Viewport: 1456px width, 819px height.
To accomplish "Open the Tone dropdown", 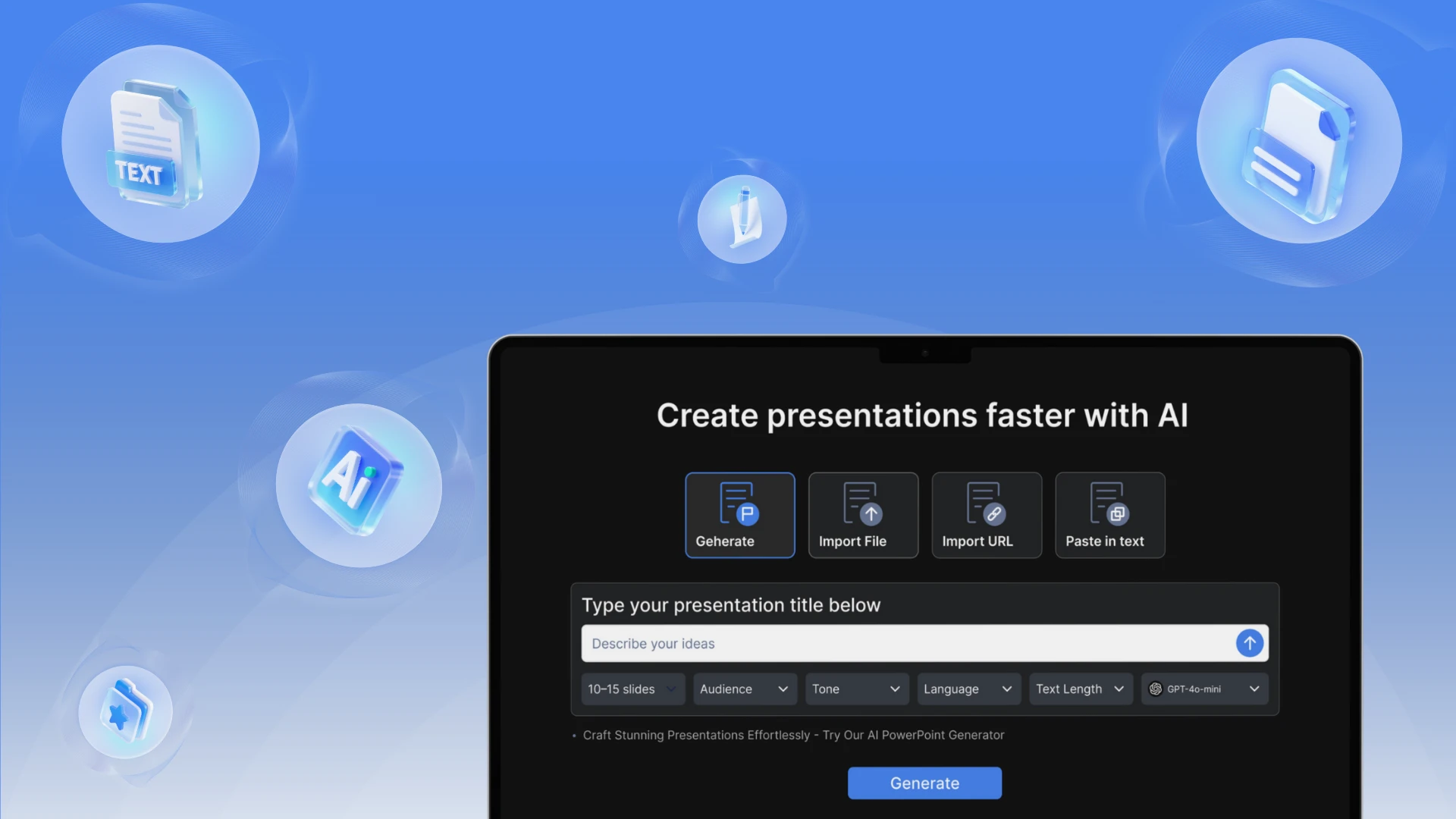I will click(855, 689).
